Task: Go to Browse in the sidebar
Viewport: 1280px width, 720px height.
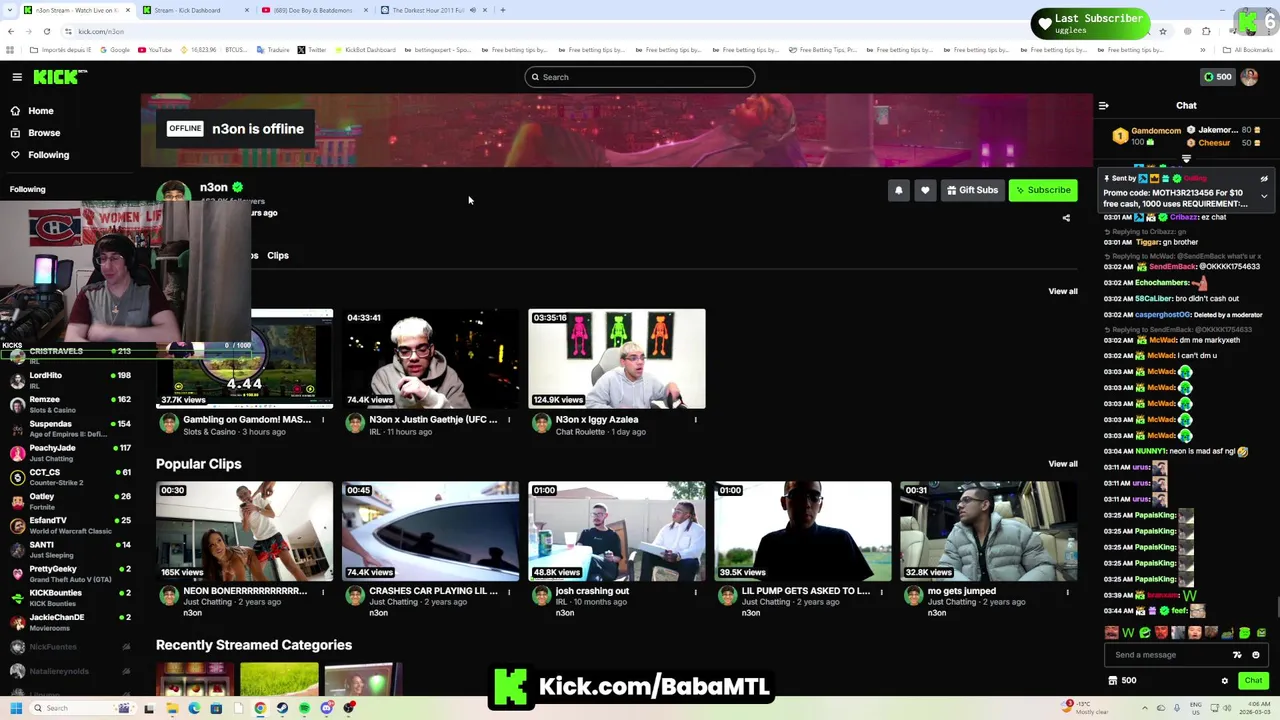Action: [35, 133]
